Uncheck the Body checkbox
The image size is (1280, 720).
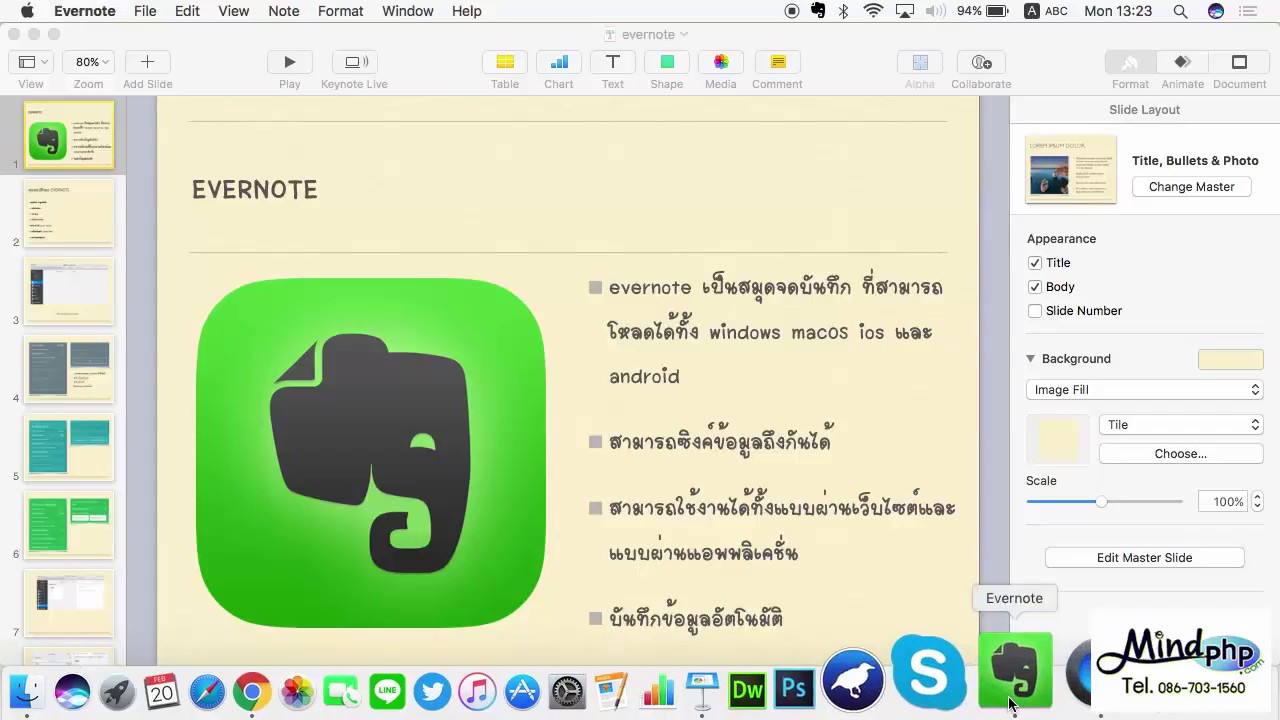tap(1035, 287)
